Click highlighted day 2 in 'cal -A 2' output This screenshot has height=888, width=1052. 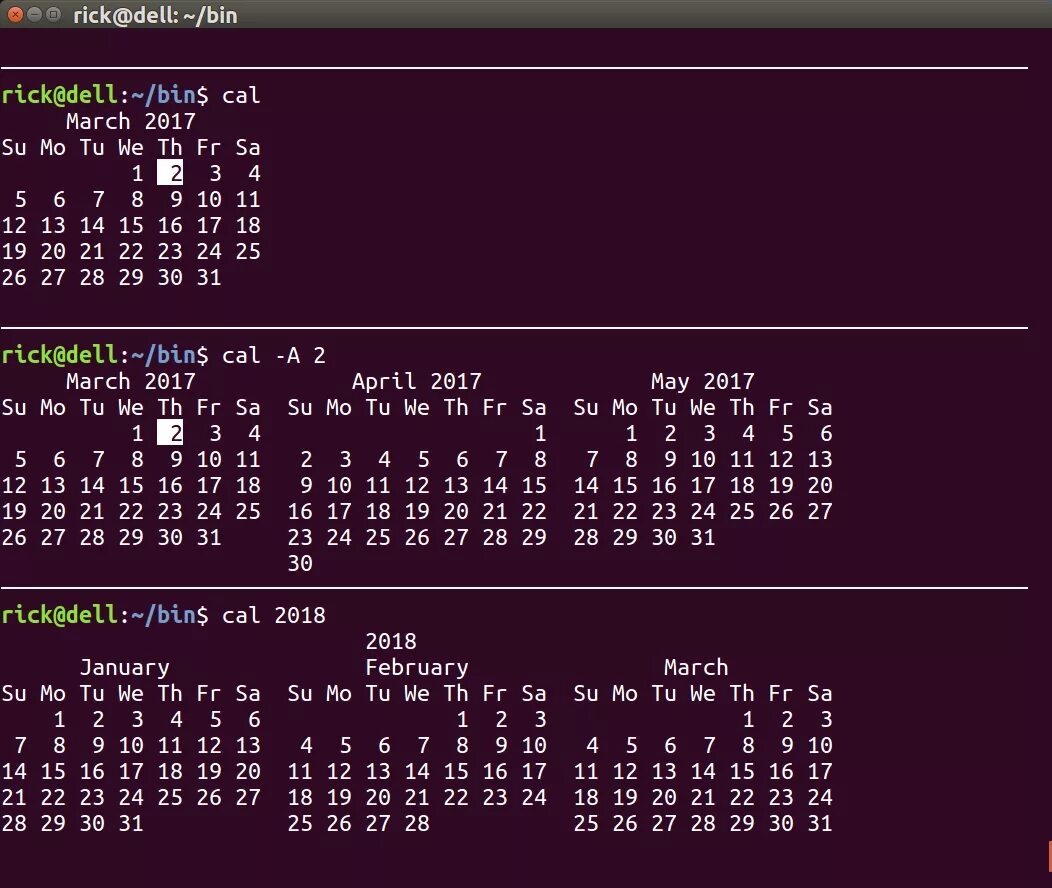point(170,433)
